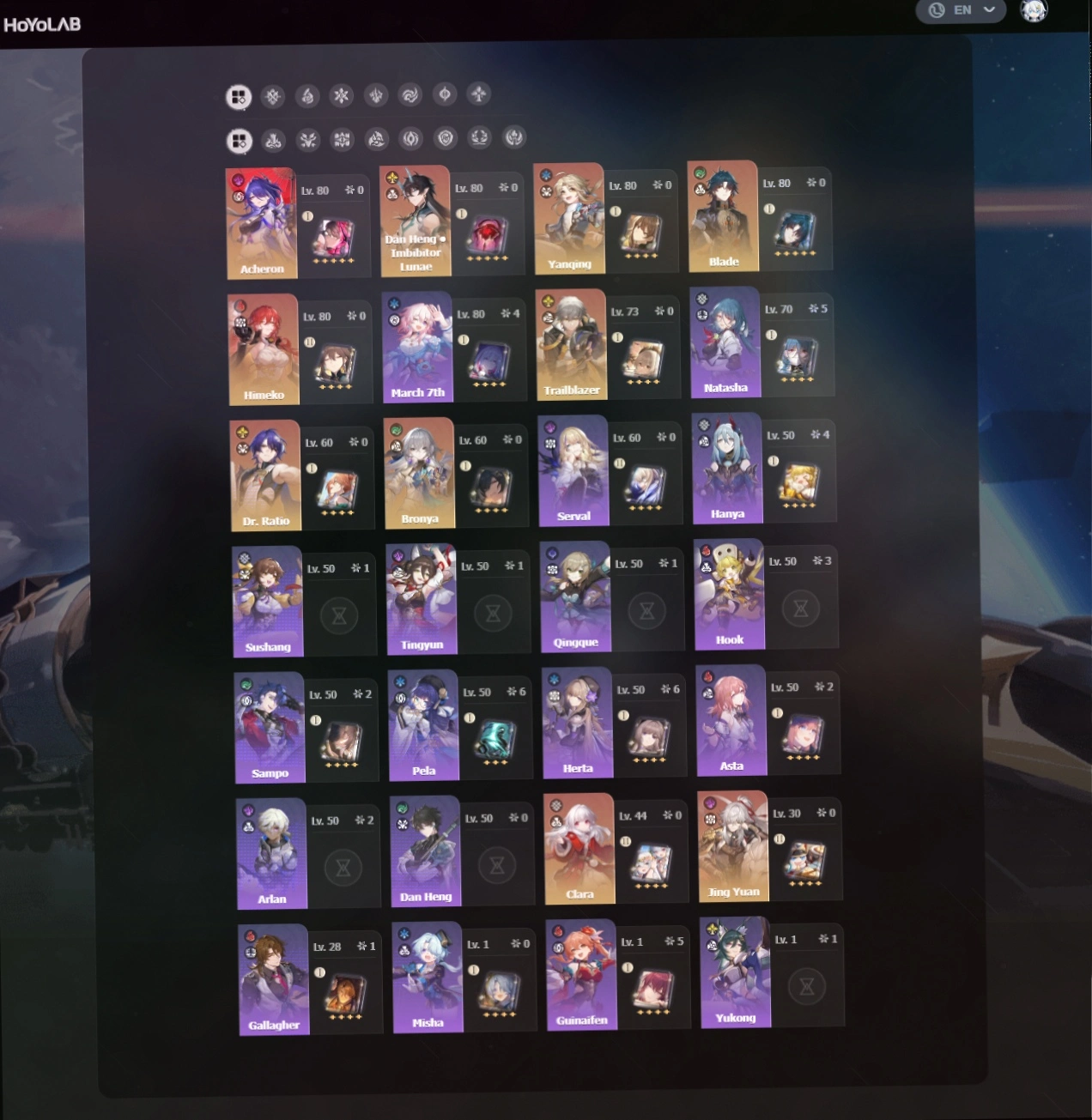The width and height of the screenshot is (1092, 1120).
Task: Click Yukong's empty light cone slot
Action: 806,986
